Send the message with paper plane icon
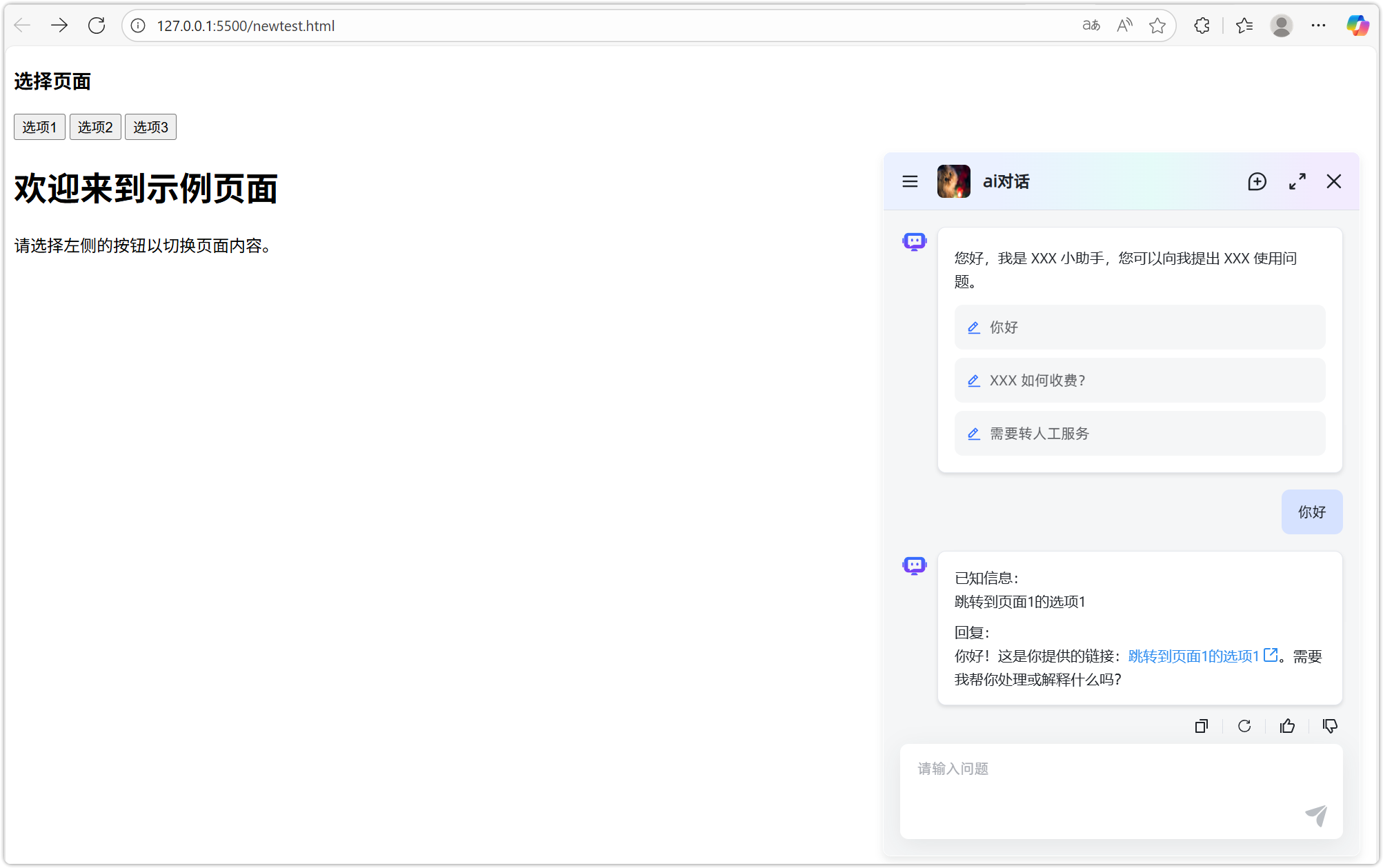This screenshot has height=868, width=1383. click(x=1316, y=816)
